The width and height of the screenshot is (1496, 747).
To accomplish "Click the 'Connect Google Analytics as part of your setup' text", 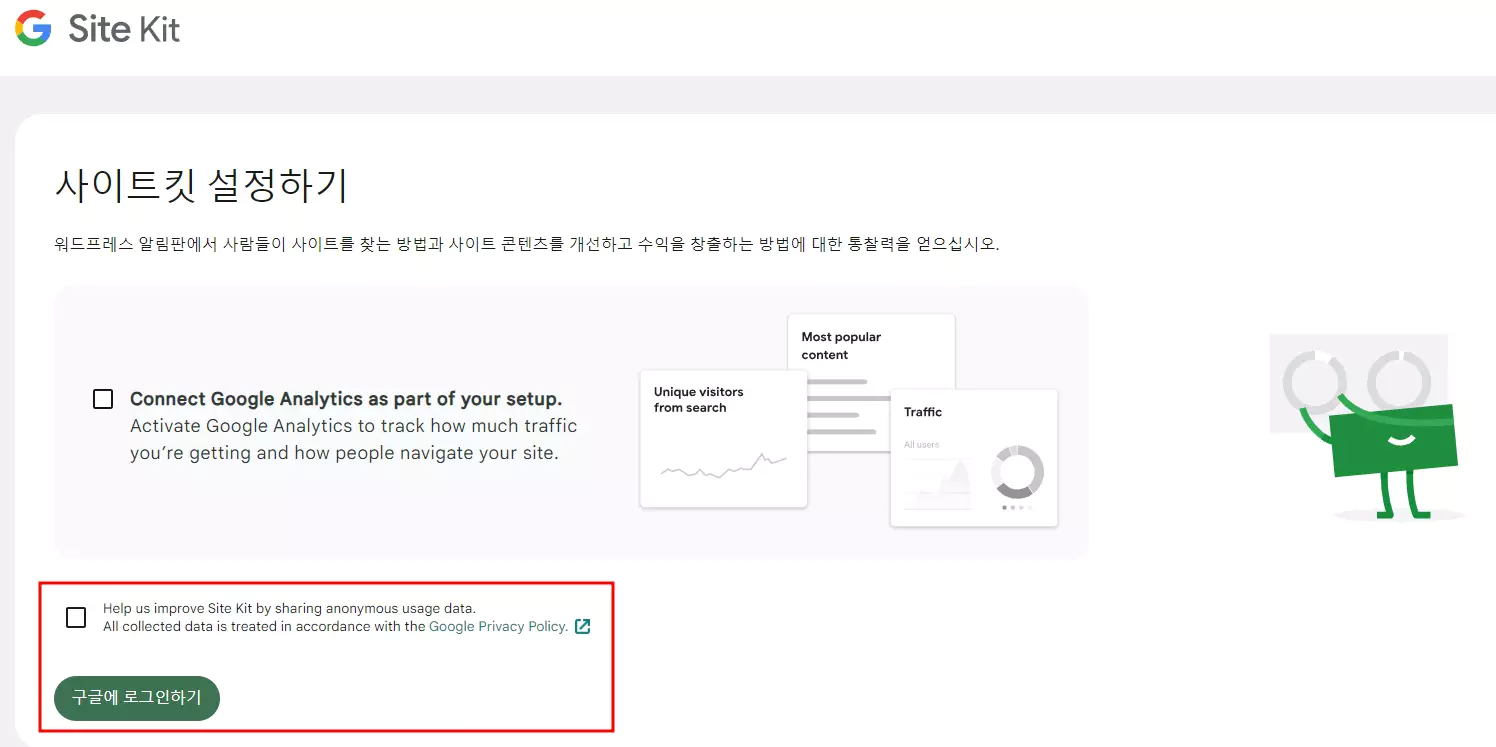I will pyautogui.click(x=346, y=399).
